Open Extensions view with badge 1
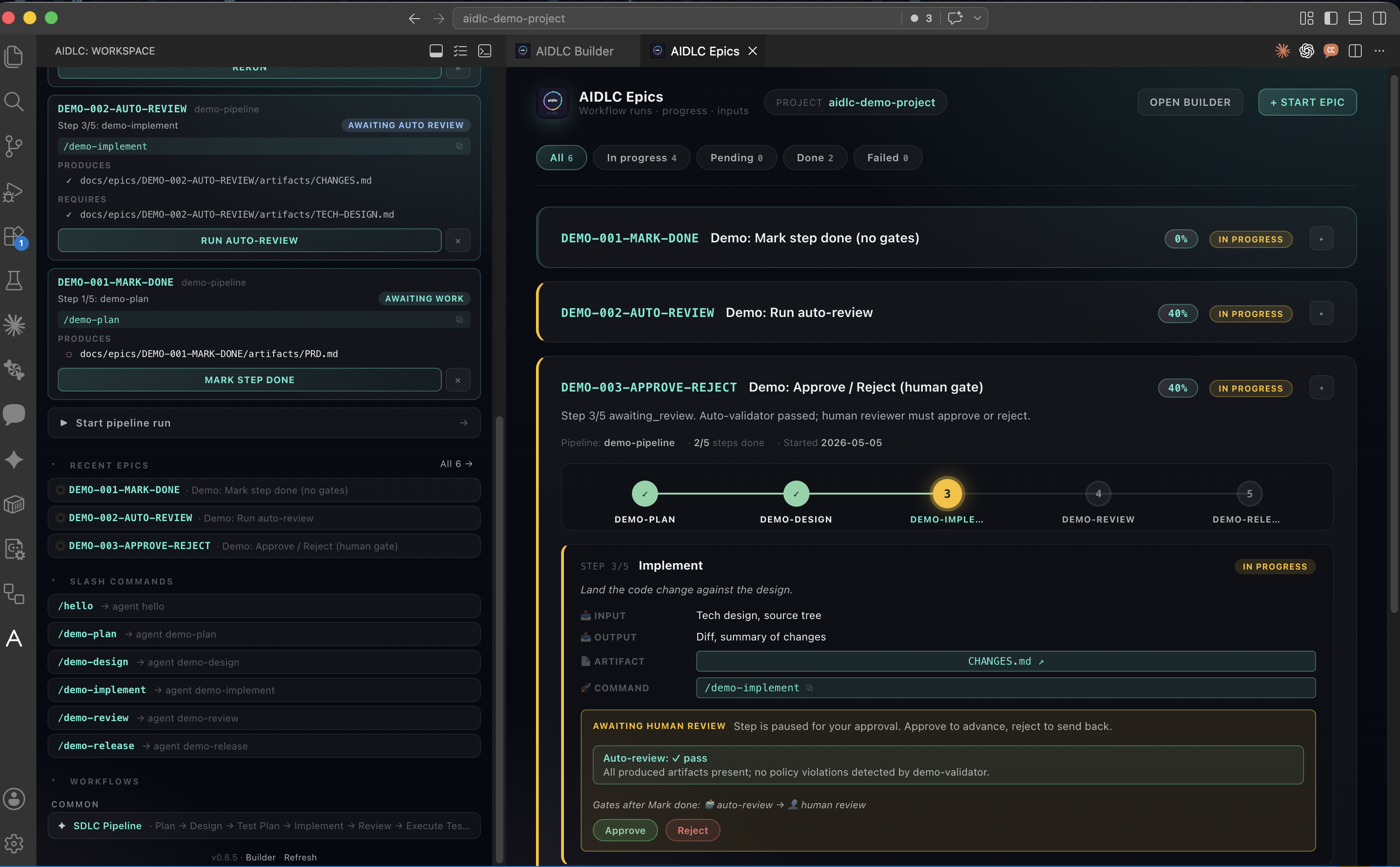1400x867 pixels. (x=14, y=236)
